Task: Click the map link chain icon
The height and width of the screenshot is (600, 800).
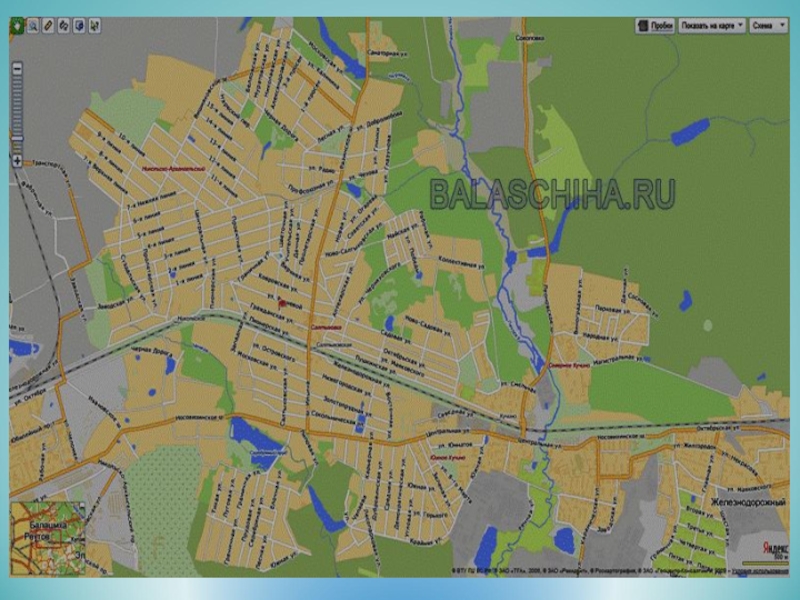Action: (x=64, y=26)
